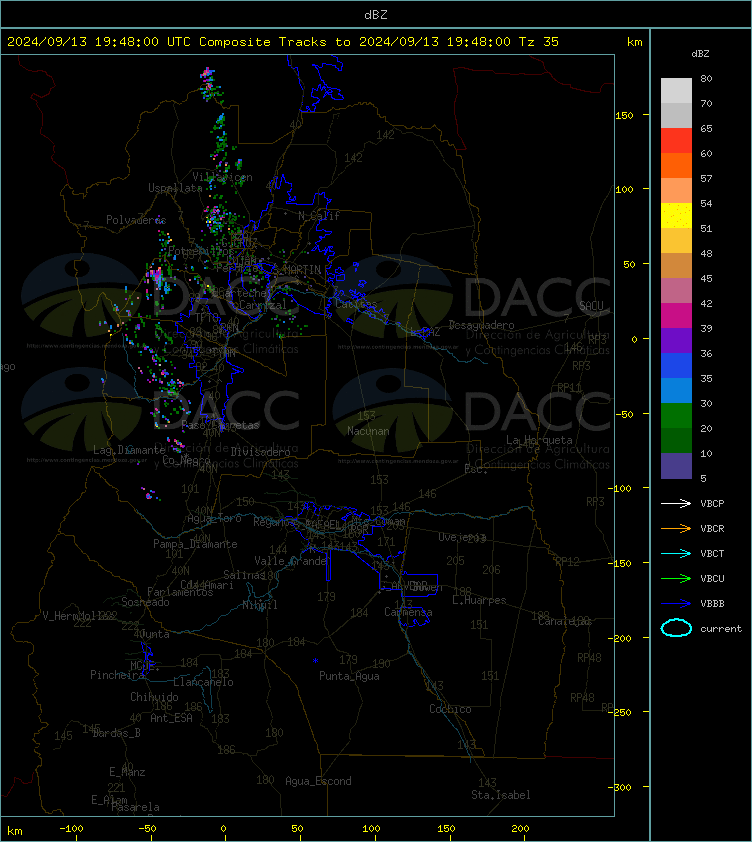Click the bright green 30 dBZ swatch
This screenshot has width=752, height=842.
pos(676,416)
